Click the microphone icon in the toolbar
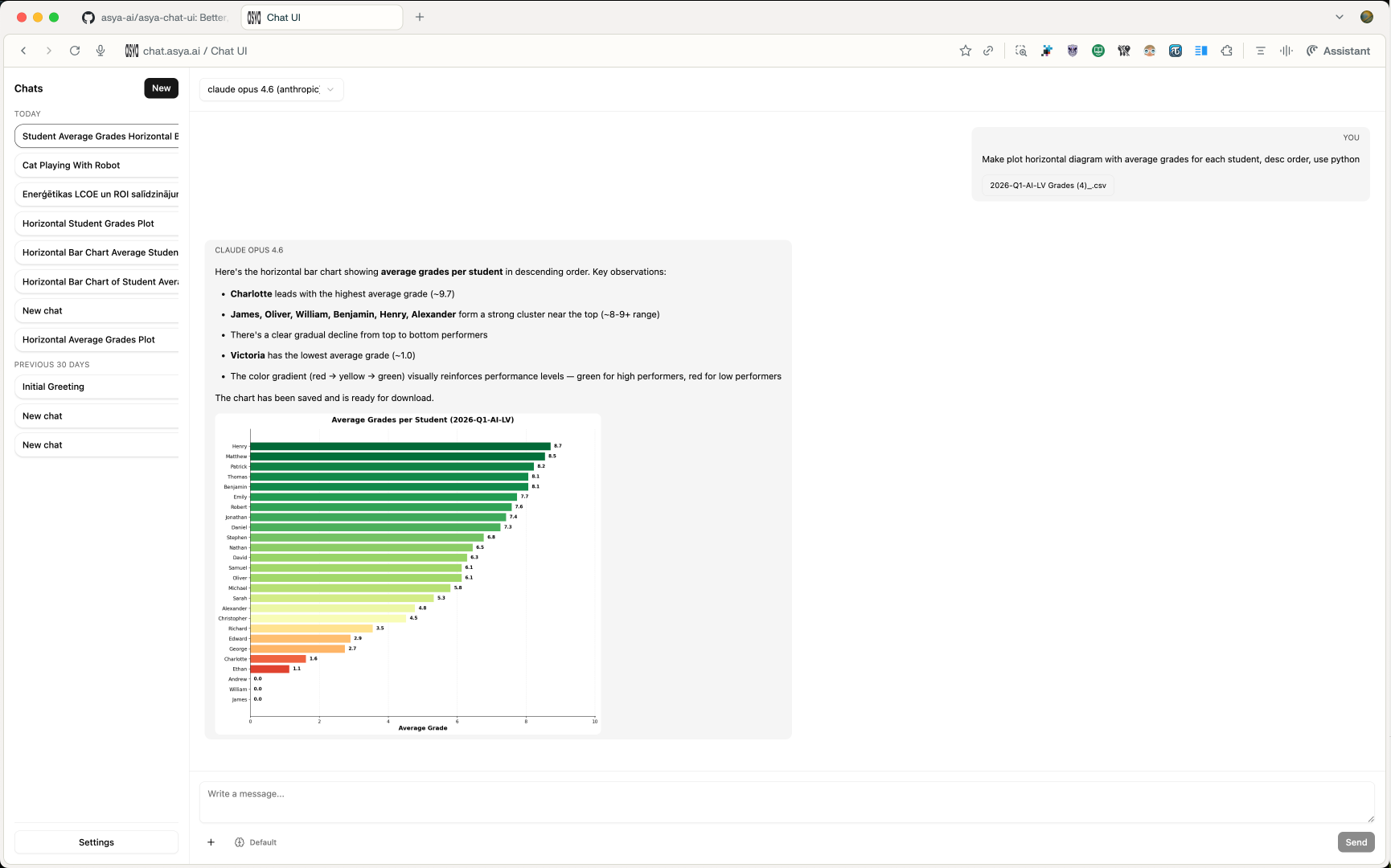 coord(101,51)
